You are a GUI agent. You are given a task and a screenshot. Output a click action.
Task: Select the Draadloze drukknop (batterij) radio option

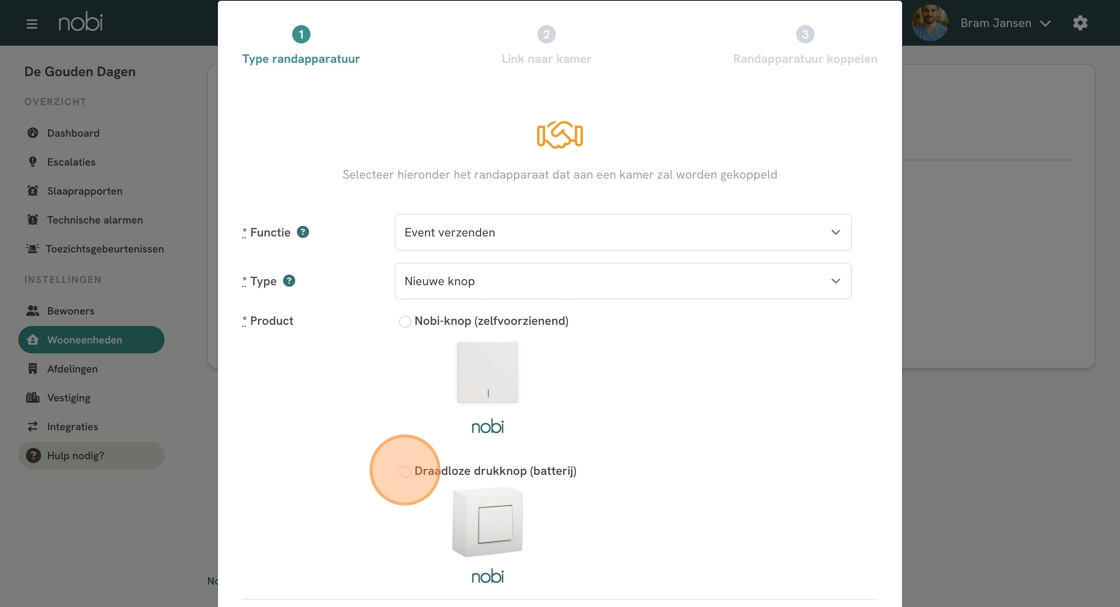[405, 472]
